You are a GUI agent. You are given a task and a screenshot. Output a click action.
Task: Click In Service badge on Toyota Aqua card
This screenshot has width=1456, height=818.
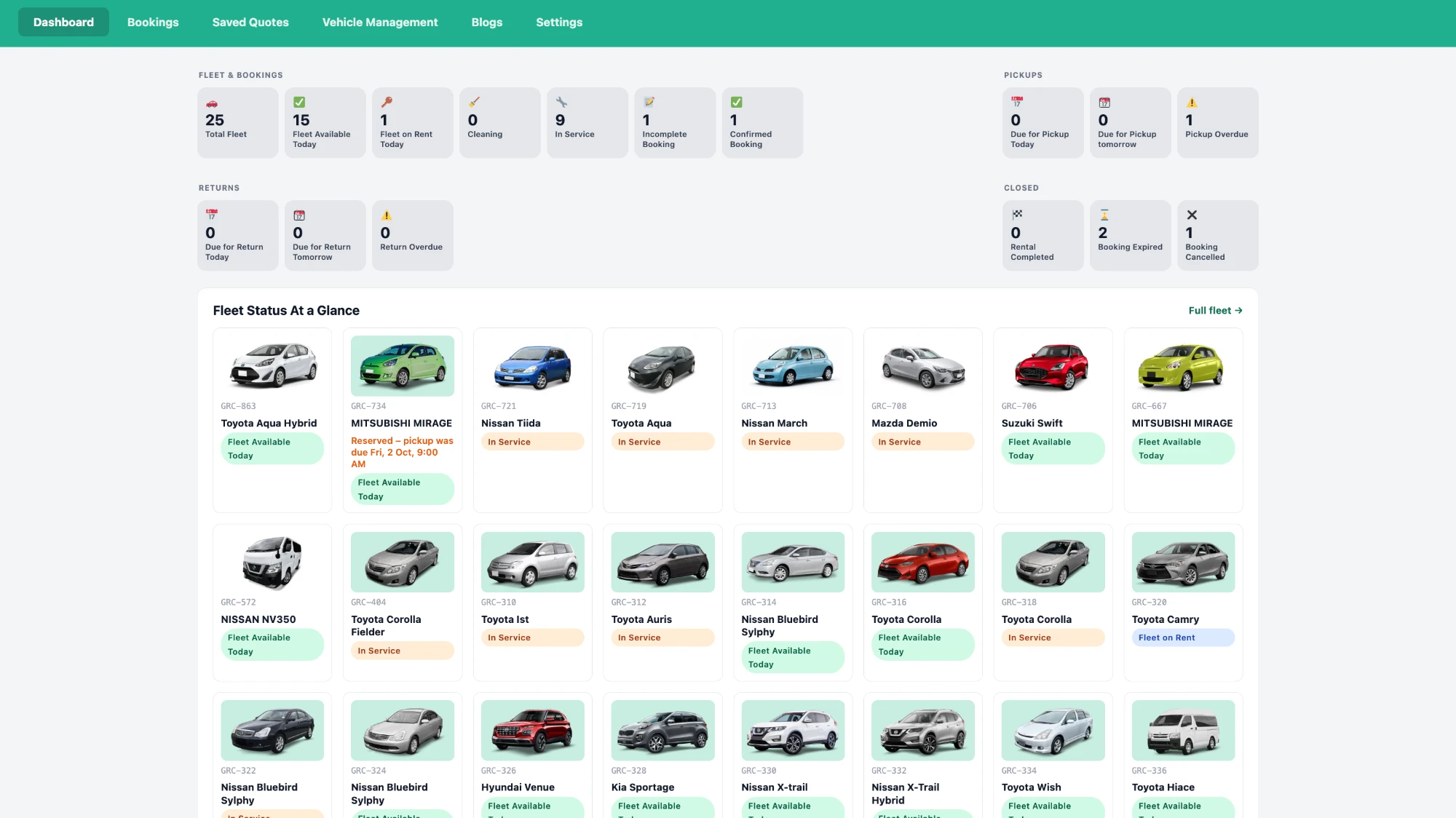[662, 442]
